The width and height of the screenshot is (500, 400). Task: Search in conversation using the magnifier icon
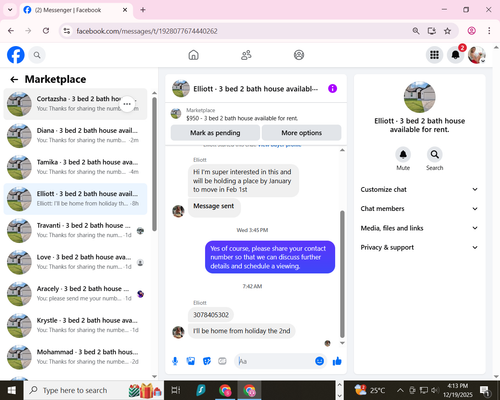[435, 155]
